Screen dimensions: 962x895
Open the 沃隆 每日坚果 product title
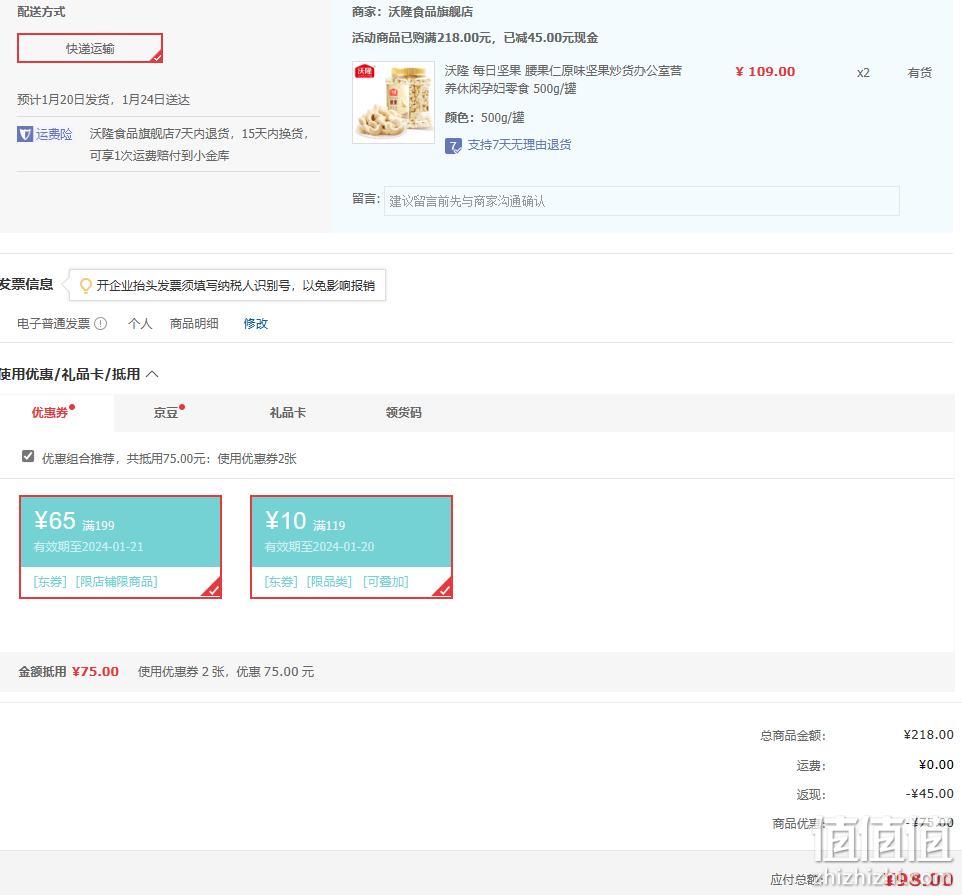563,80
